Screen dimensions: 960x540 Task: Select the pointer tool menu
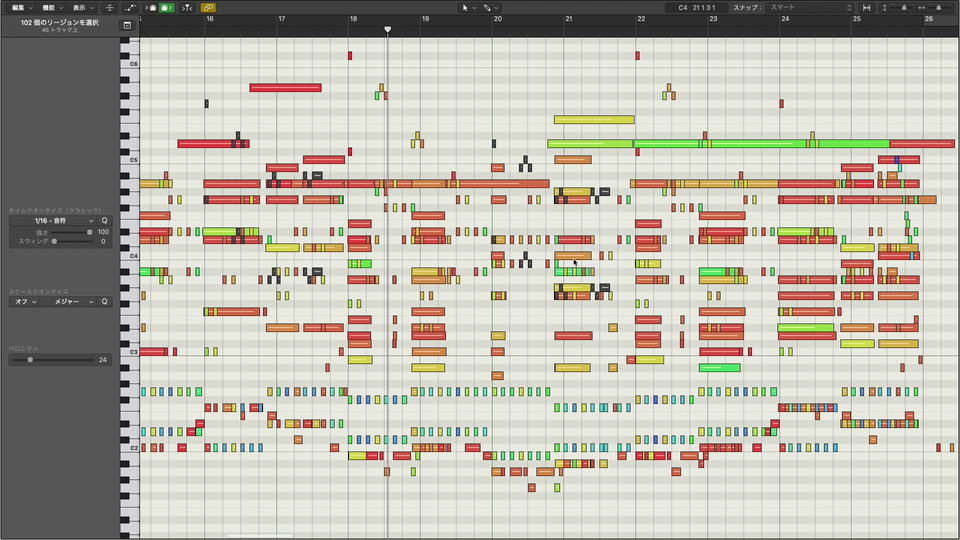pyautogui.click(x=469, y=8)
